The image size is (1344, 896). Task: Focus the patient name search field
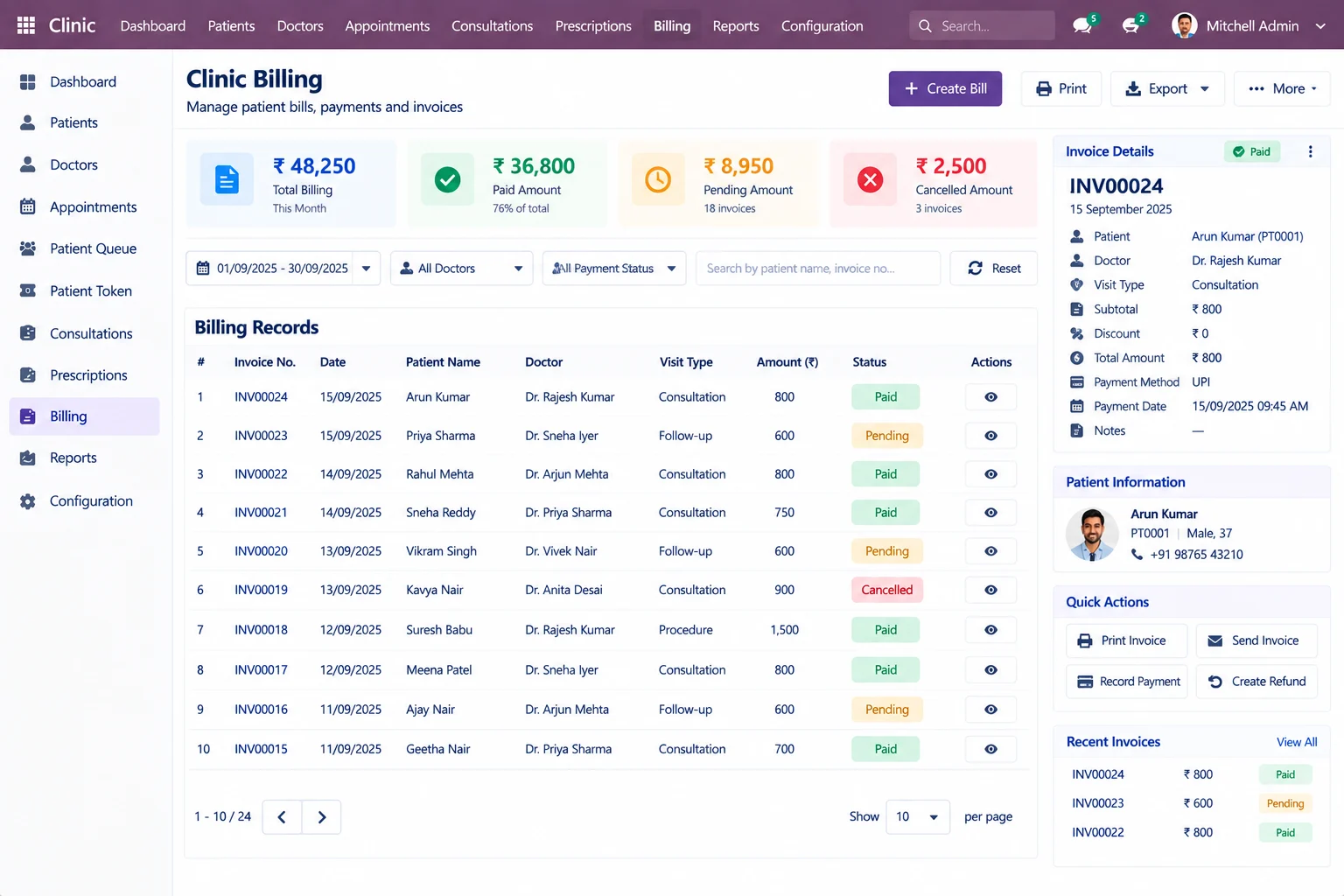tap(818, 269)
